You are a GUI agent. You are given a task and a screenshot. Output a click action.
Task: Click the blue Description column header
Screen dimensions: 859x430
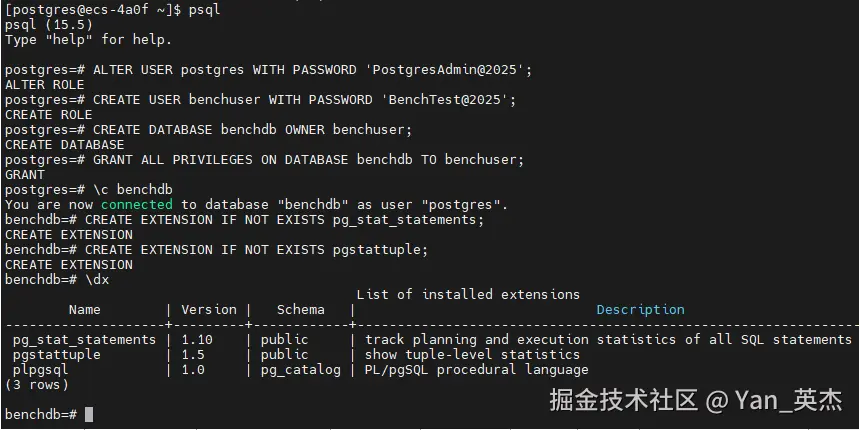(640, 309)
